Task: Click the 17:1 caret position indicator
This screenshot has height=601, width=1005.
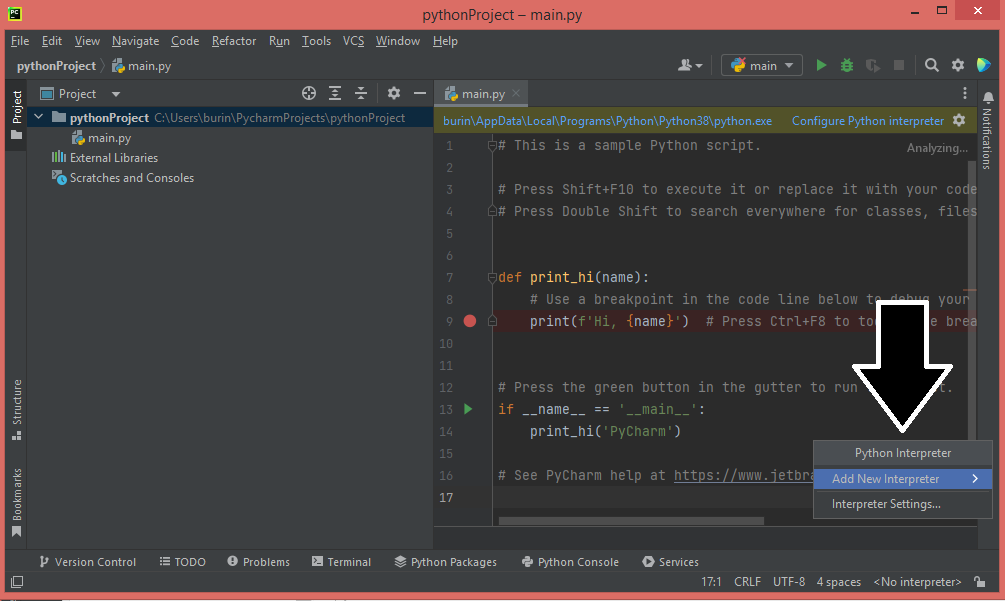Action: click(x=711, y=582)
